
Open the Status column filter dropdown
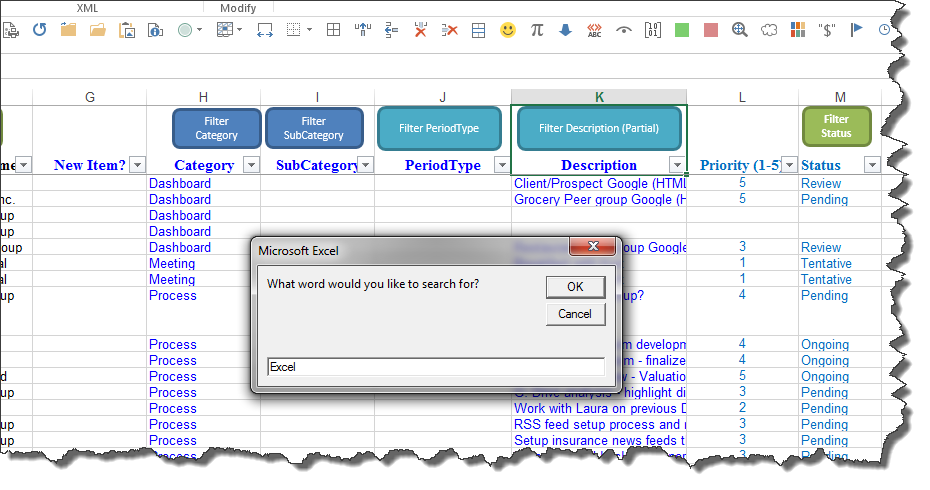pos(872,164)
